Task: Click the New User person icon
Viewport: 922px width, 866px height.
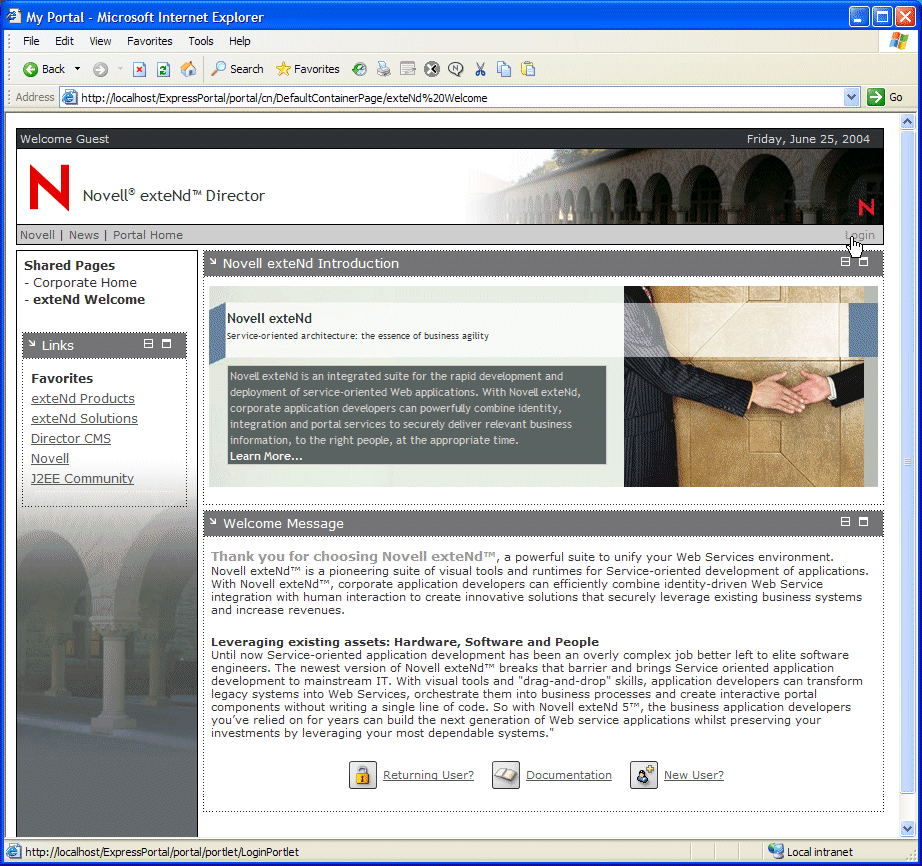Action: pyautogui.click(x=644, y=775)
